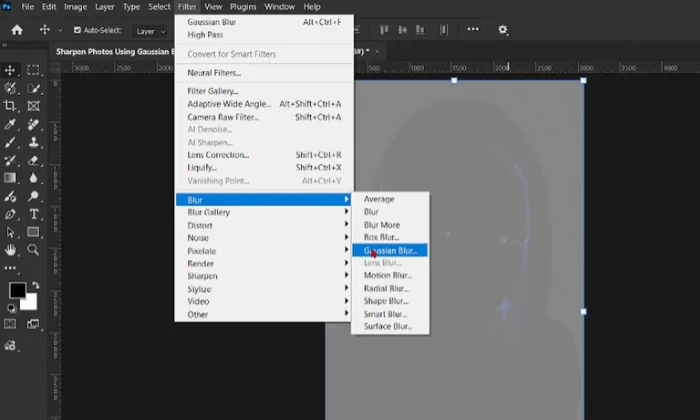
Task: Select the Hand tool
Action: tap(9, 250)
